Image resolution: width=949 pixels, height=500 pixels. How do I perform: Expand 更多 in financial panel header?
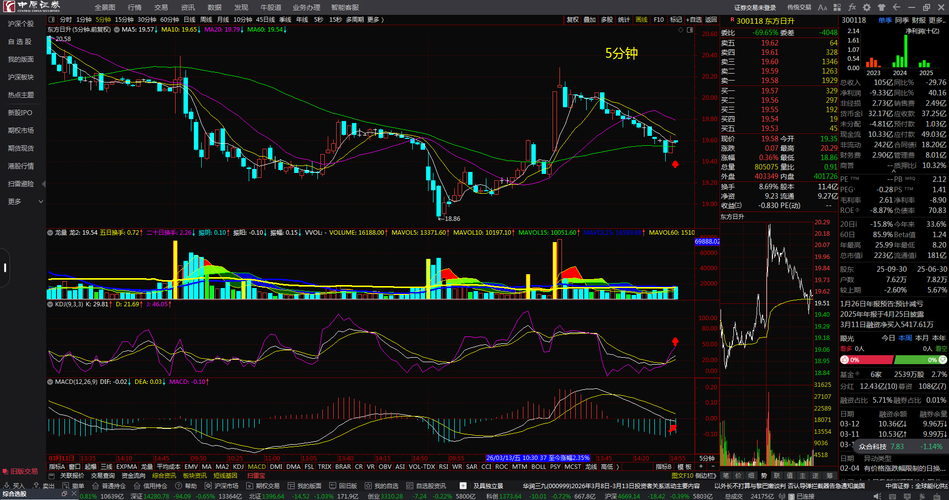pyautogui.click(x=937, y=21)
